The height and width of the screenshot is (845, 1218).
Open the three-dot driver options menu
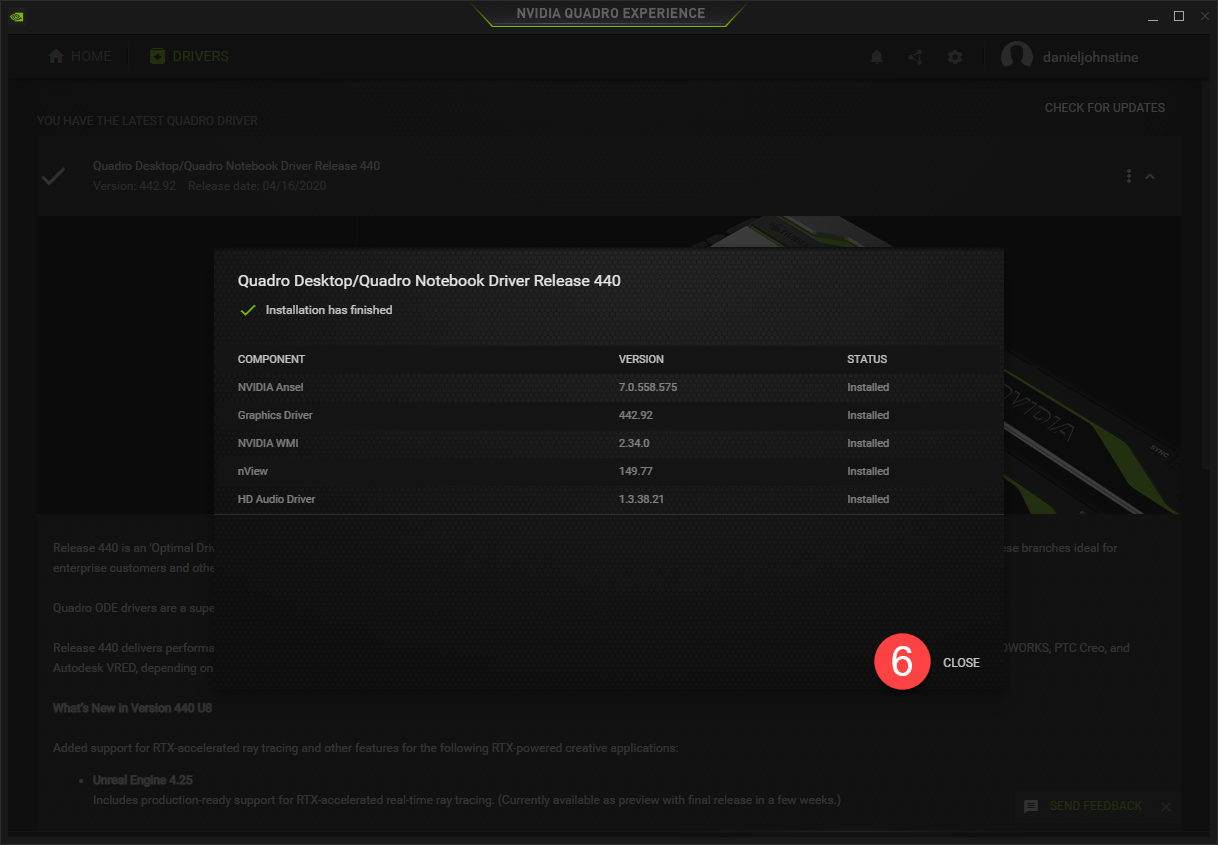tap(1129, 176)
